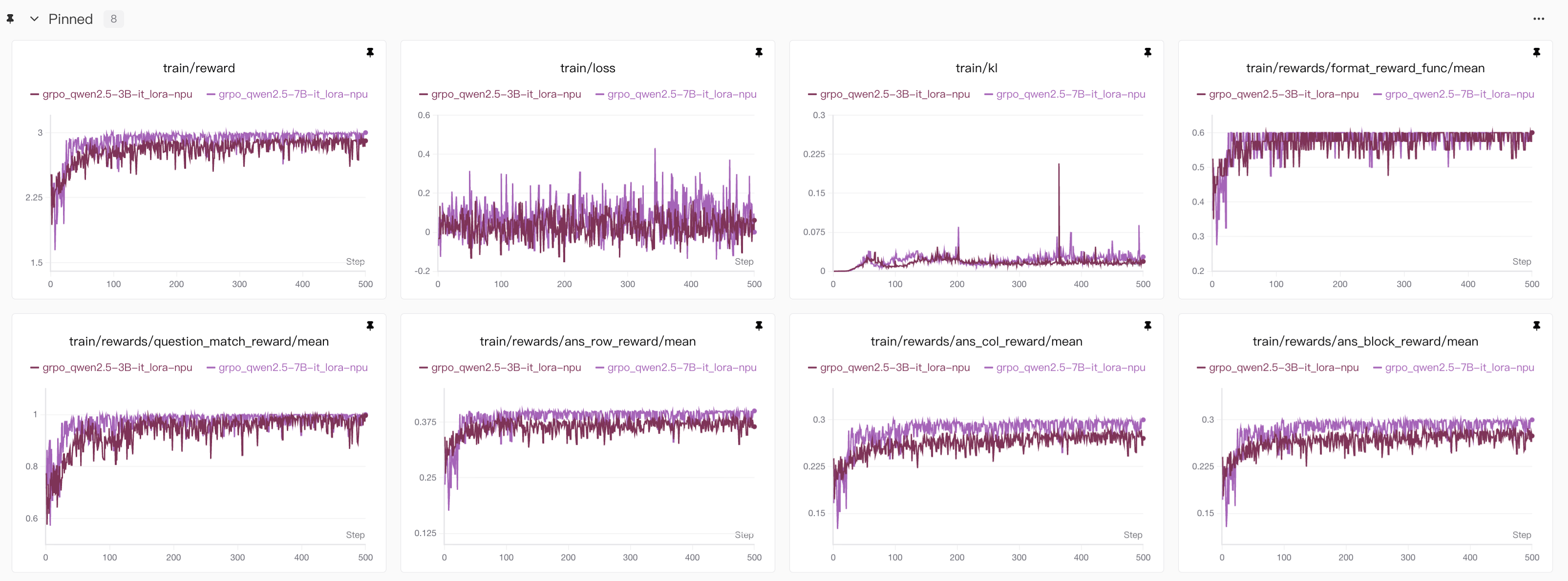Click the train/loss chart title
This screenshot has width=1568, height=581.
click(588, 68)
